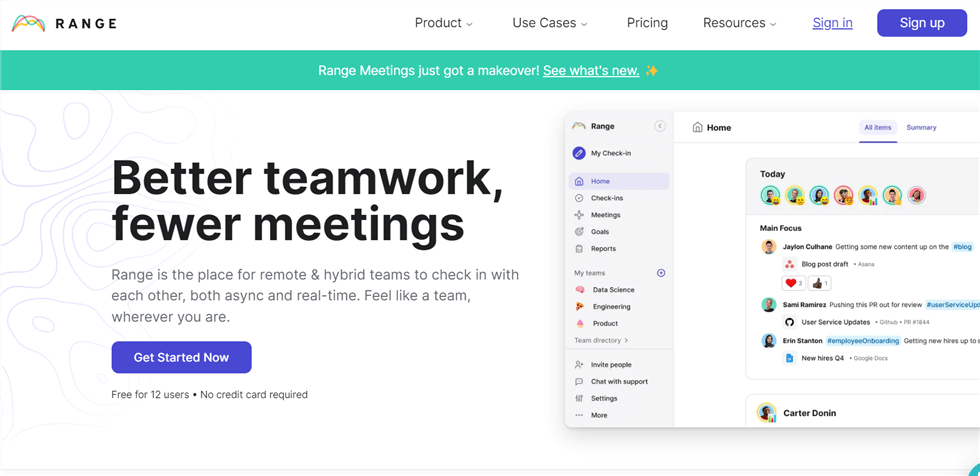Click the Main Focus heading
This screenshot has height=476, width=980.
point(781,229)
